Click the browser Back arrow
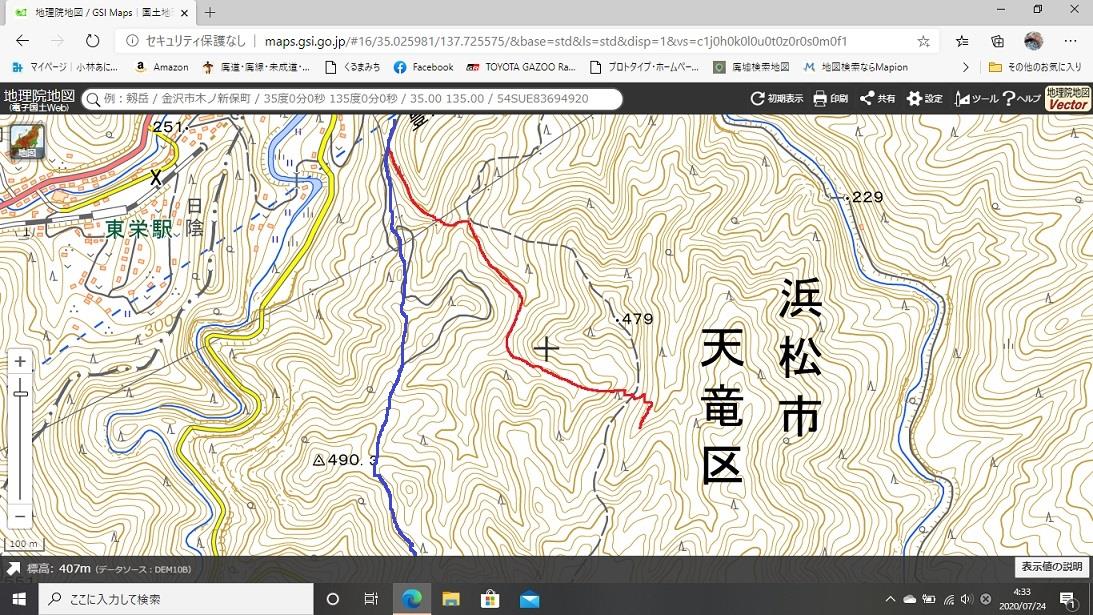Screen dimensions: 1093x615 (22, 40)
